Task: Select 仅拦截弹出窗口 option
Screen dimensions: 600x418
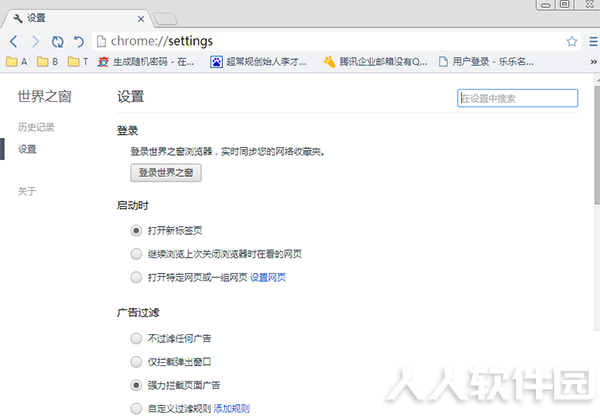Action: (136, 362)
